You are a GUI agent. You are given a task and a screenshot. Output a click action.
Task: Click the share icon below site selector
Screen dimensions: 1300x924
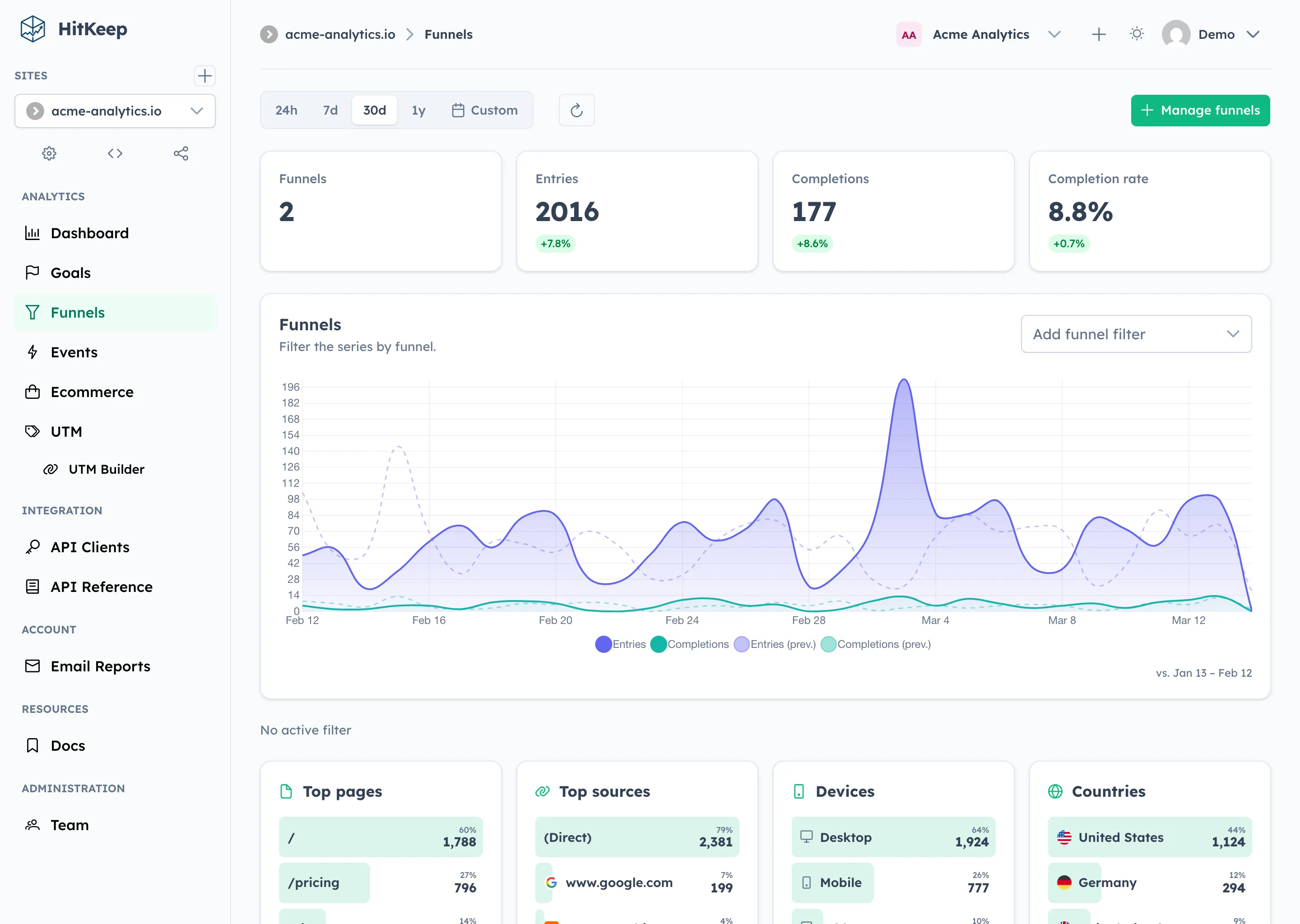tap(181, 153)
